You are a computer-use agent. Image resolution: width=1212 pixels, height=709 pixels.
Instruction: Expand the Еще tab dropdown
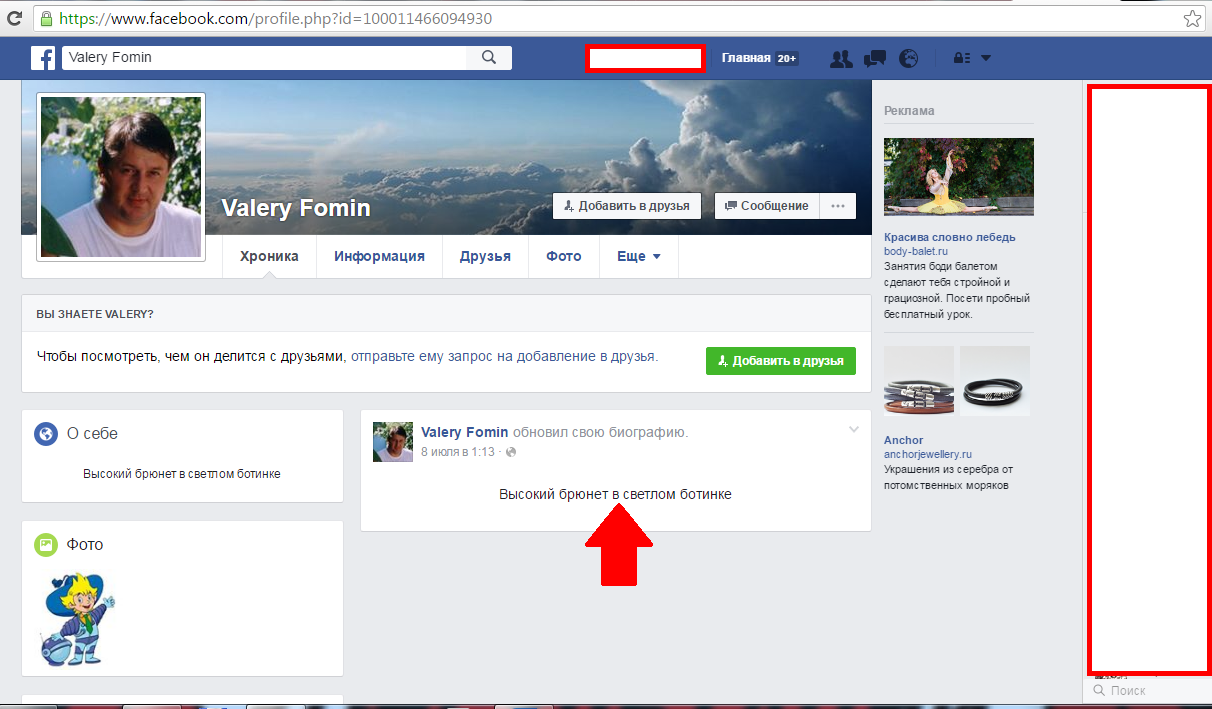[639, 256]
